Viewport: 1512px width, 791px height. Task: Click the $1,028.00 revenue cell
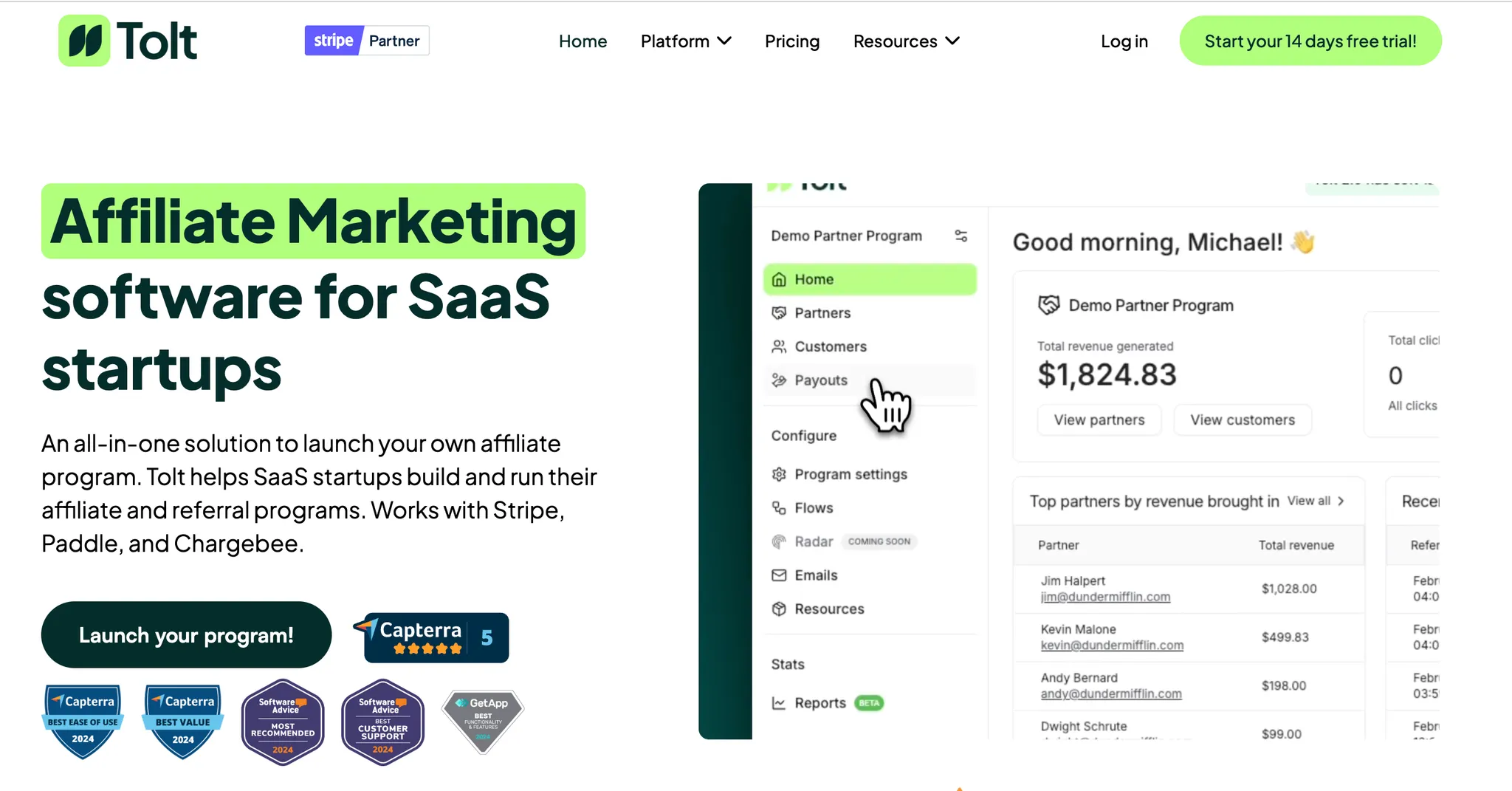[1288, 589]
